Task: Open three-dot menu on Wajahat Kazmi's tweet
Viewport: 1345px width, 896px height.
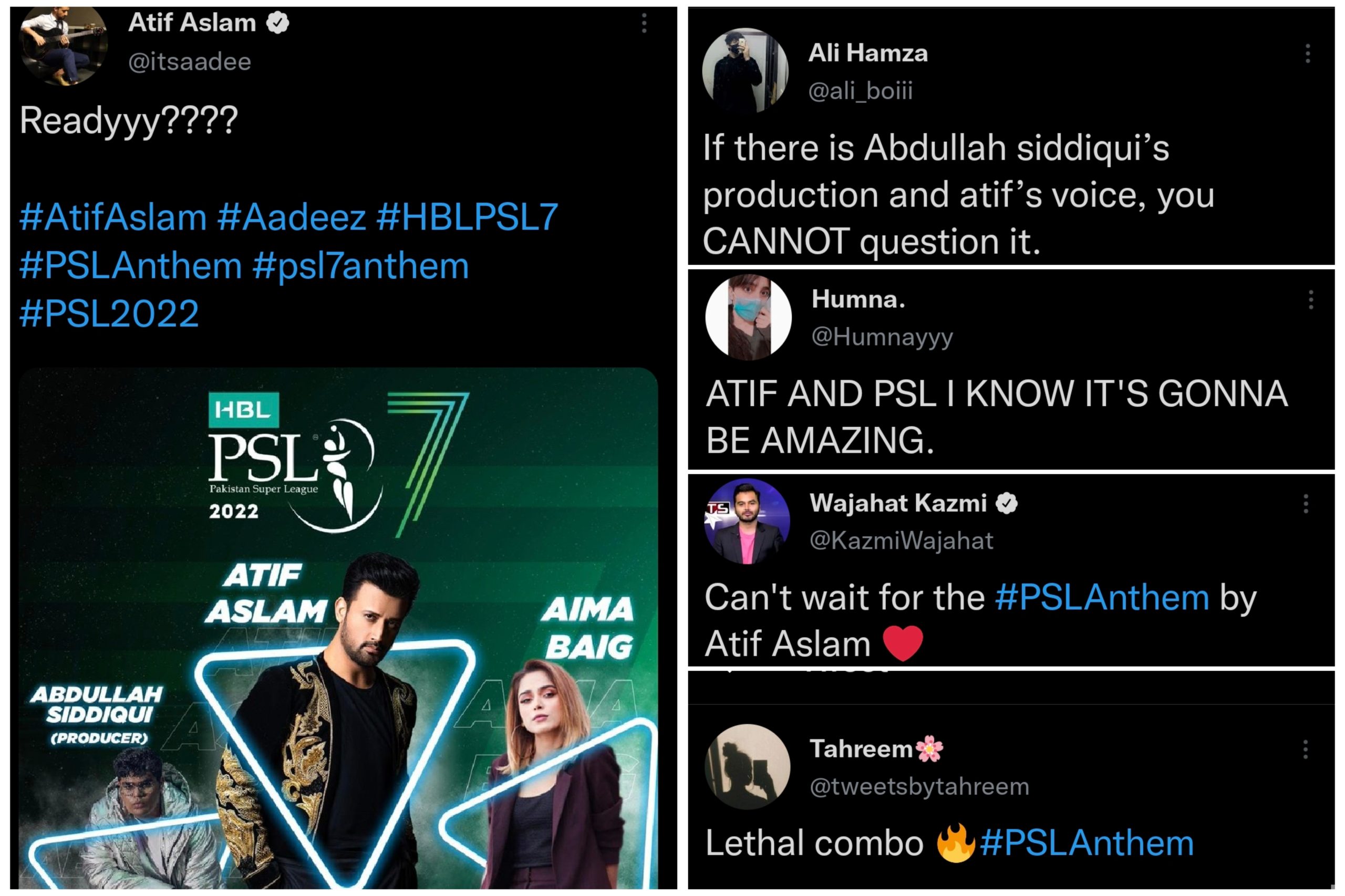Action: 1306,504
